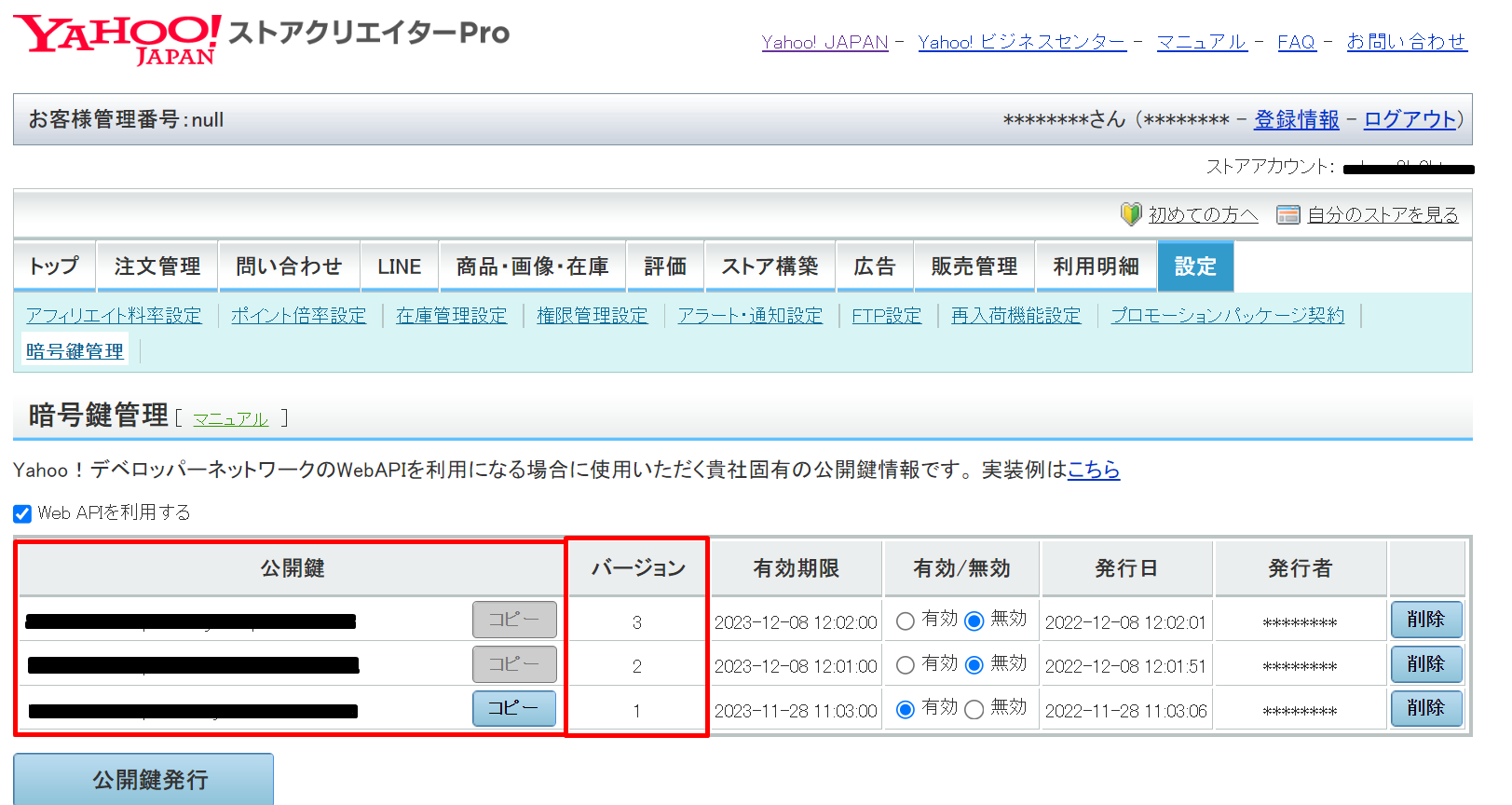The image size is (1512, 805).
Task: Open the 広告 tab
Action: pyautogui.click(x=875, y=266)
